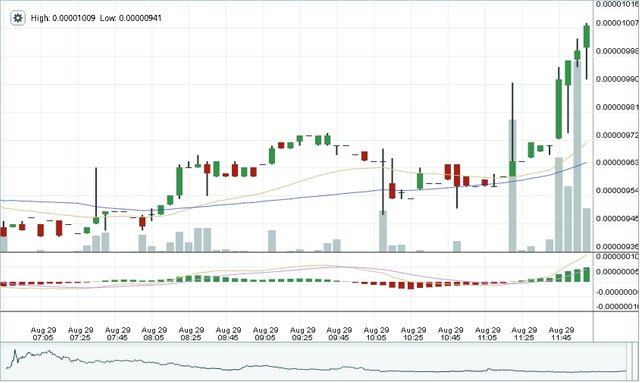Click the 0.00000963 price axis label

pos(618,163)
